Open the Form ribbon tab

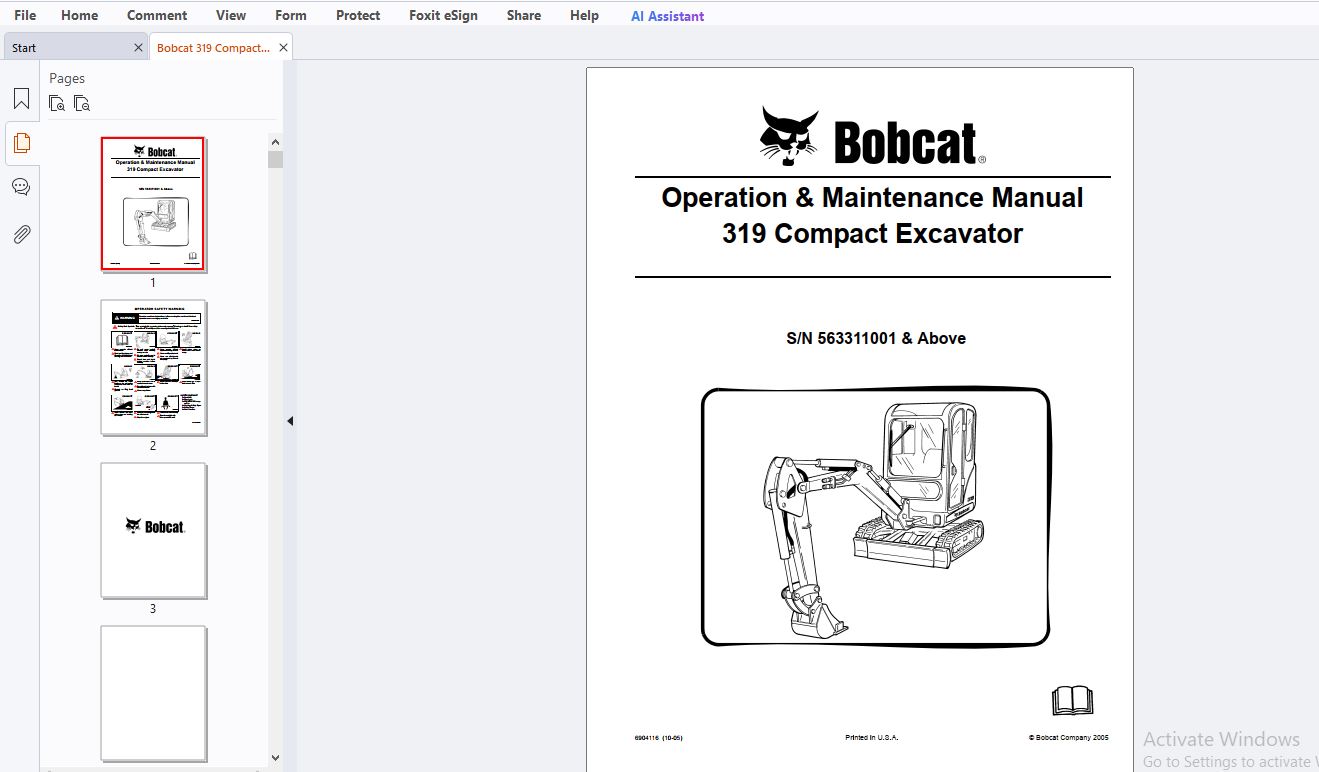[291, 15]
